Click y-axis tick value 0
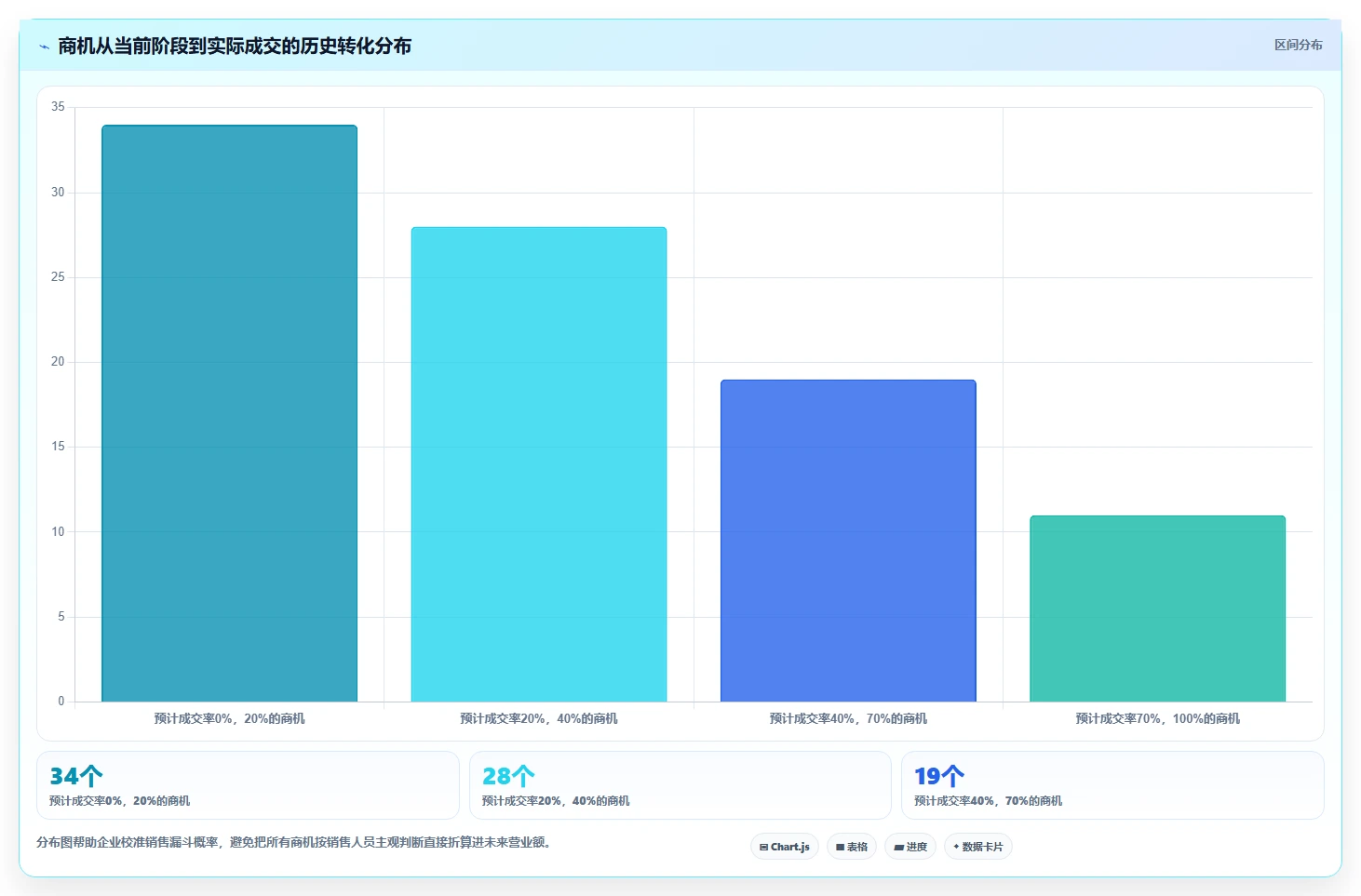Screen dimensions: 1361x896 [61, 702]
